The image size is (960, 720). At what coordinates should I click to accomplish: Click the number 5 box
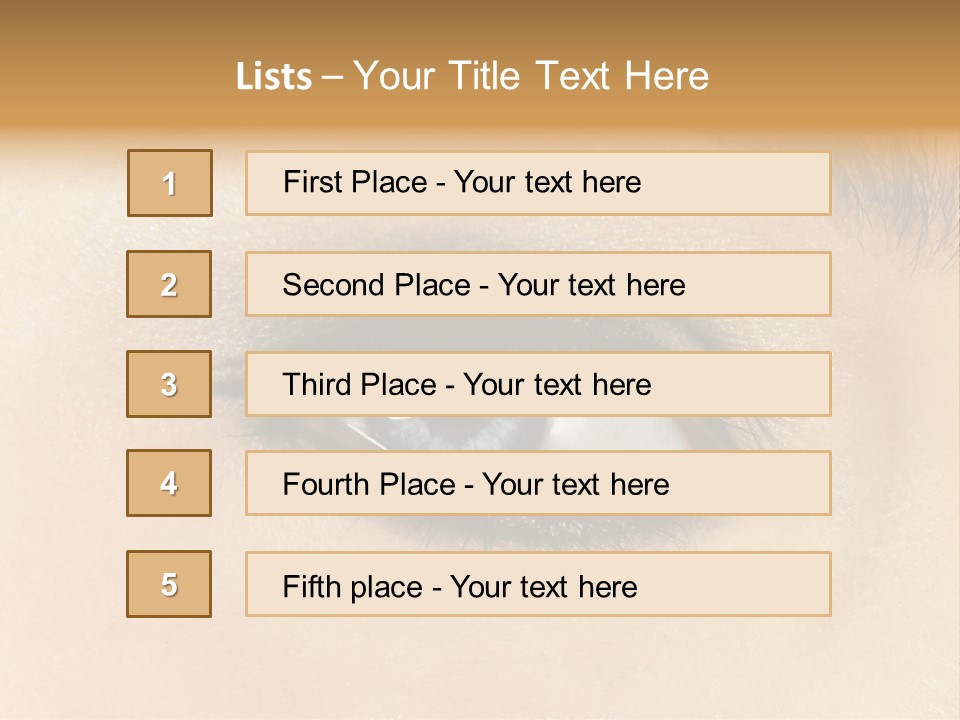[169, 584]
